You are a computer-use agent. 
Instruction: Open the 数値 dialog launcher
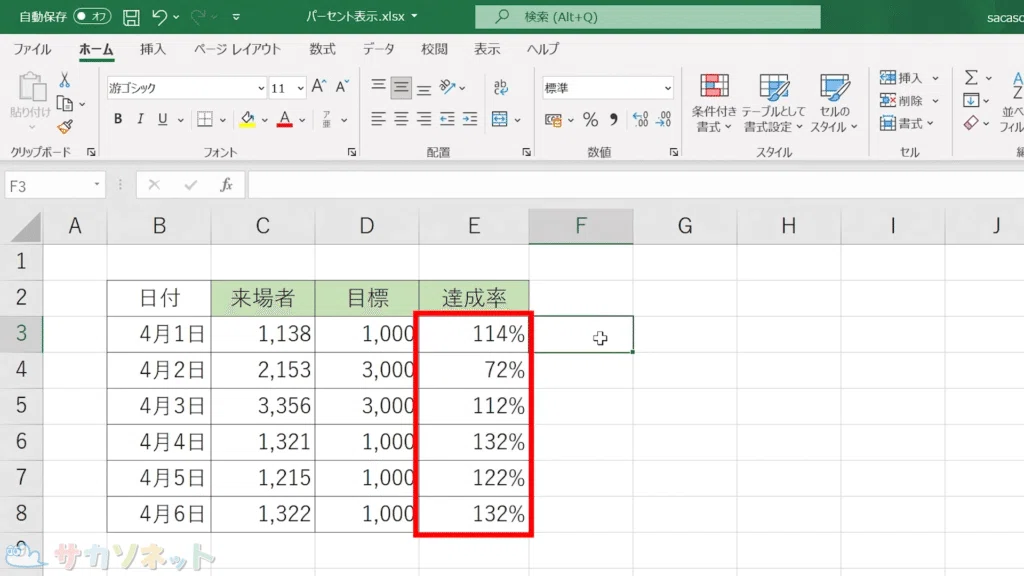[x=673, y=152]
